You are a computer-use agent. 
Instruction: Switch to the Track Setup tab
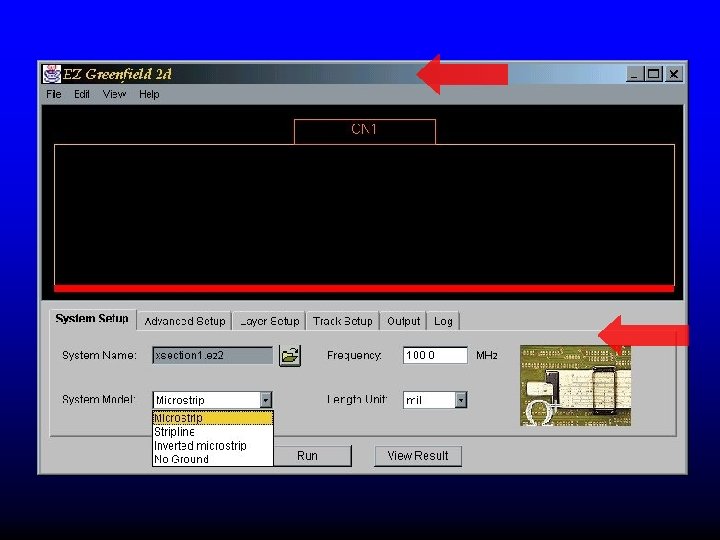[343, 321]
